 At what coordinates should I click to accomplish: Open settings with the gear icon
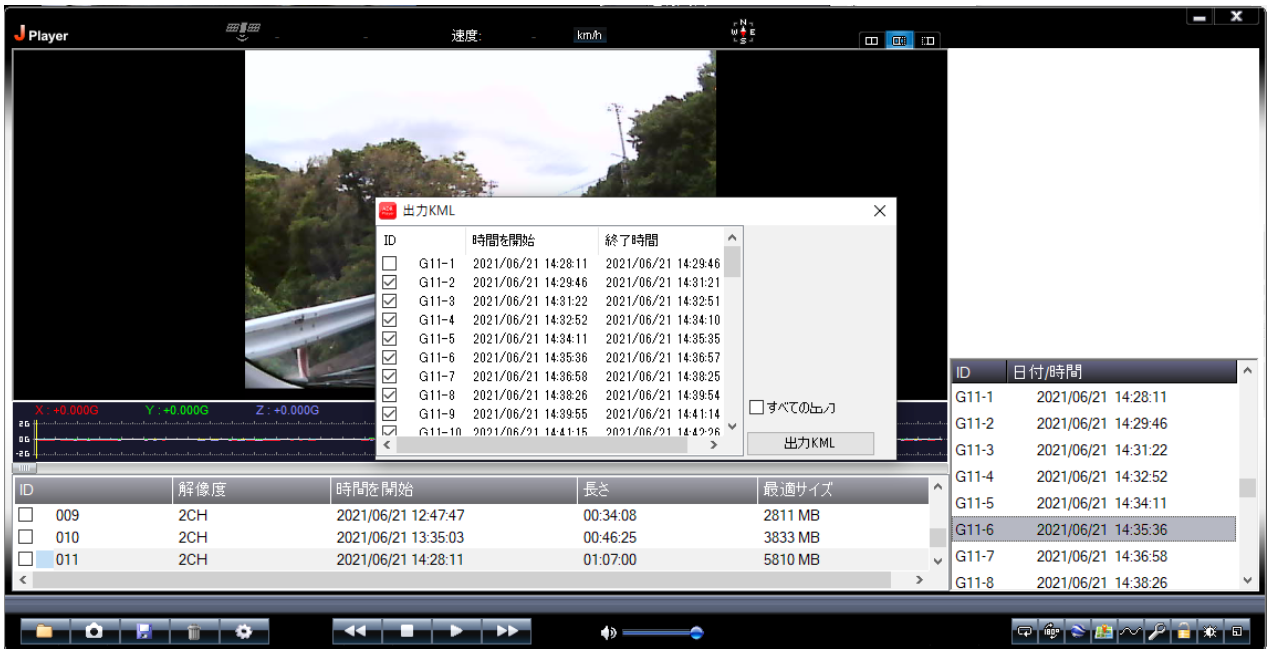tap(244, 632)
